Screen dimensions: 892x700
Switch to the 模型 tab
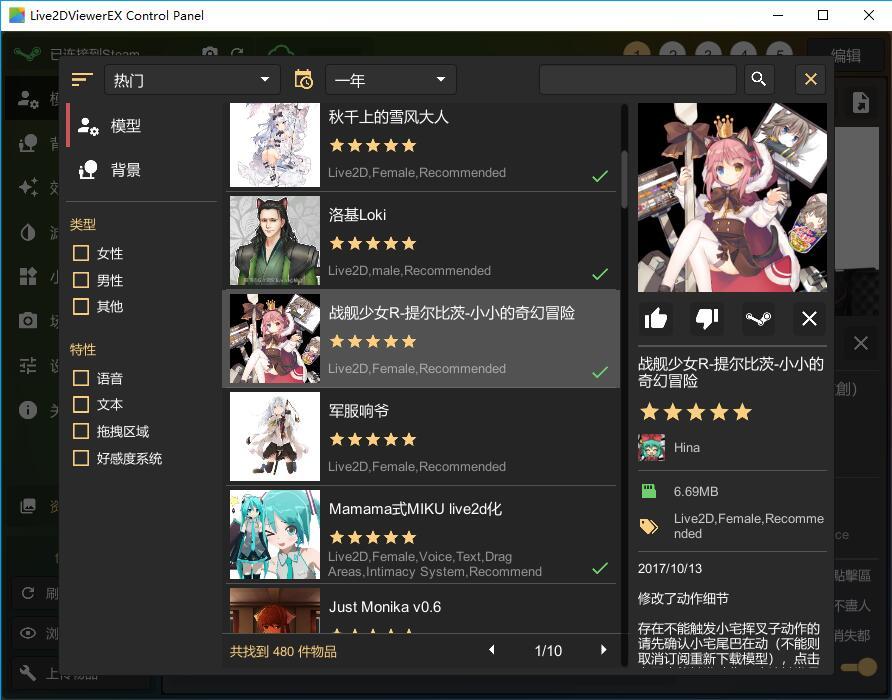click(x=125, y=126)
